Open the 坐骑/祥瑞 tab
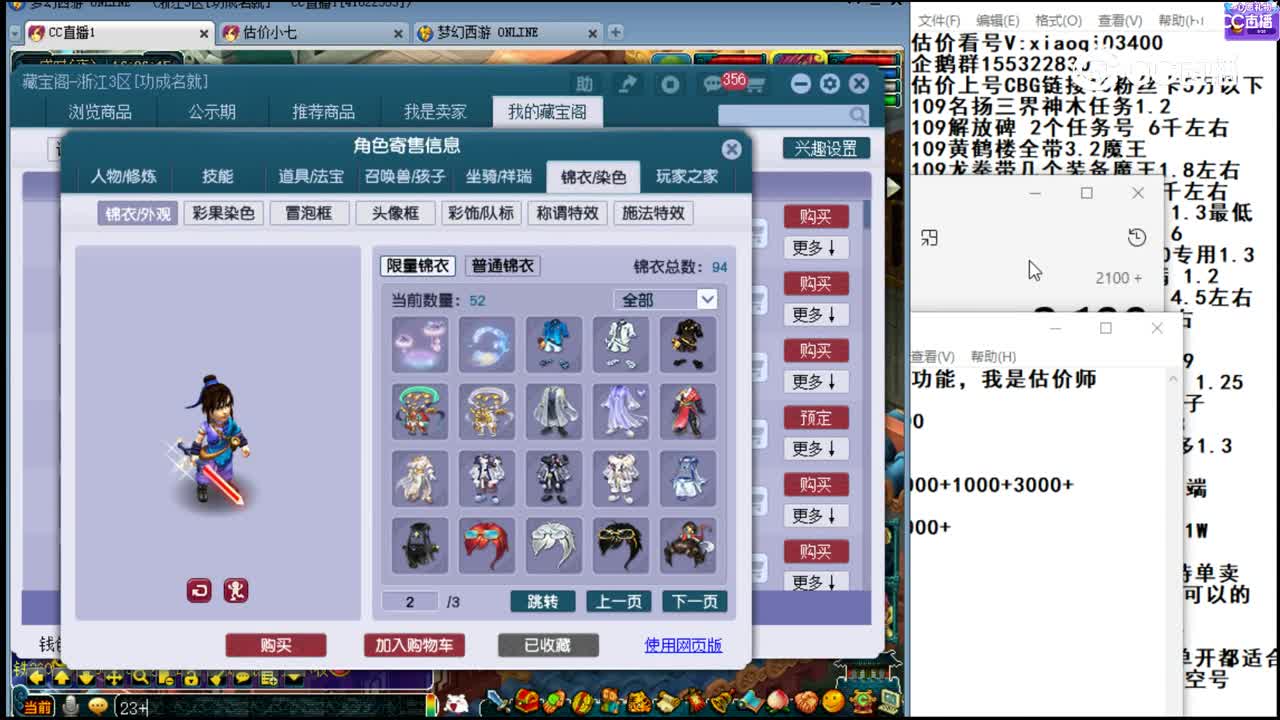 [499, 177]
